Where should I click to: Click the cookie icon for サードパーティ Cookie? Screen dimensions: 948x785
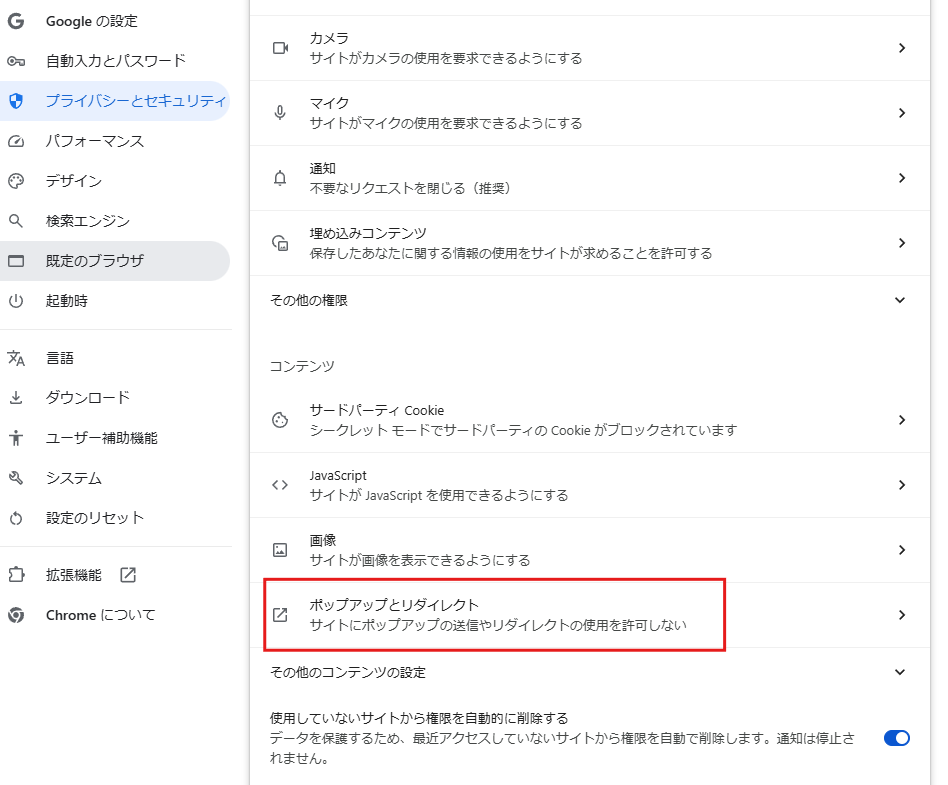(x=280, y=420)
